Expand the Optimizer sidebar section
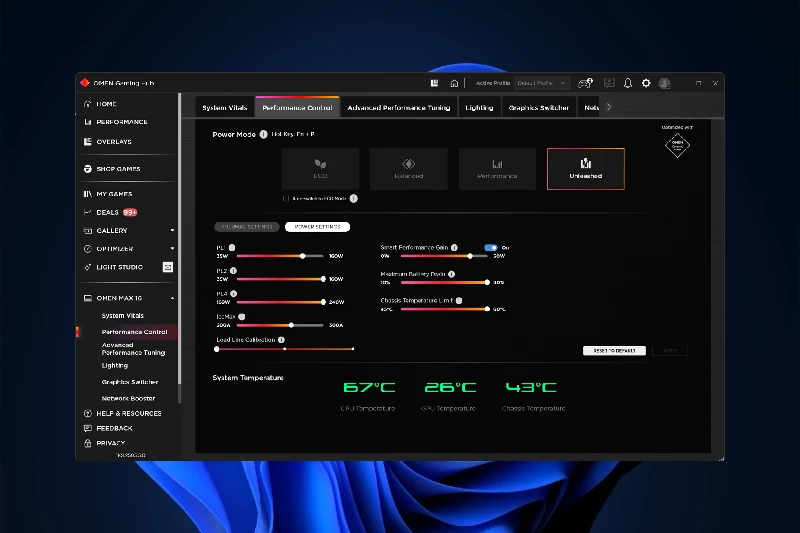The image size is (800, 533). click(x=172, y=249)
